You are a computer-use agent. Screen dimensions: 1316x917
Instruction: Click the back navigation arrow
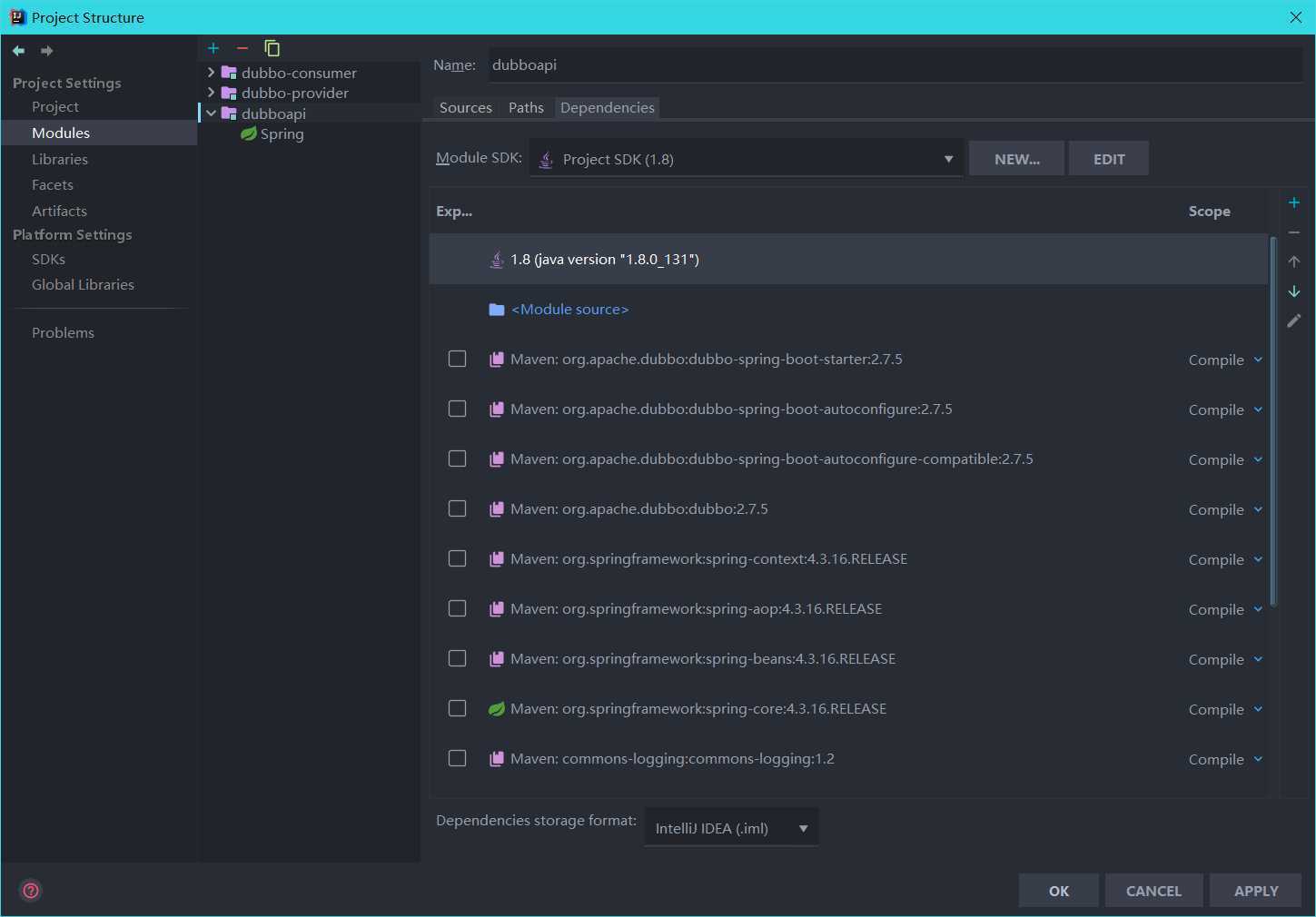click(18, 51)
